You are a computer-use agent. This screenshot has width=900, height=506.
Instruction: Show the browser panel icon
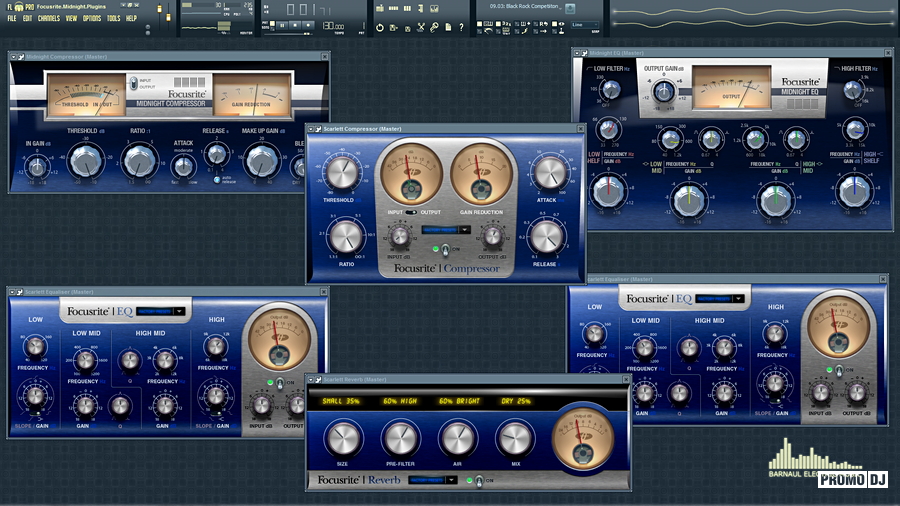pos(421,9)
